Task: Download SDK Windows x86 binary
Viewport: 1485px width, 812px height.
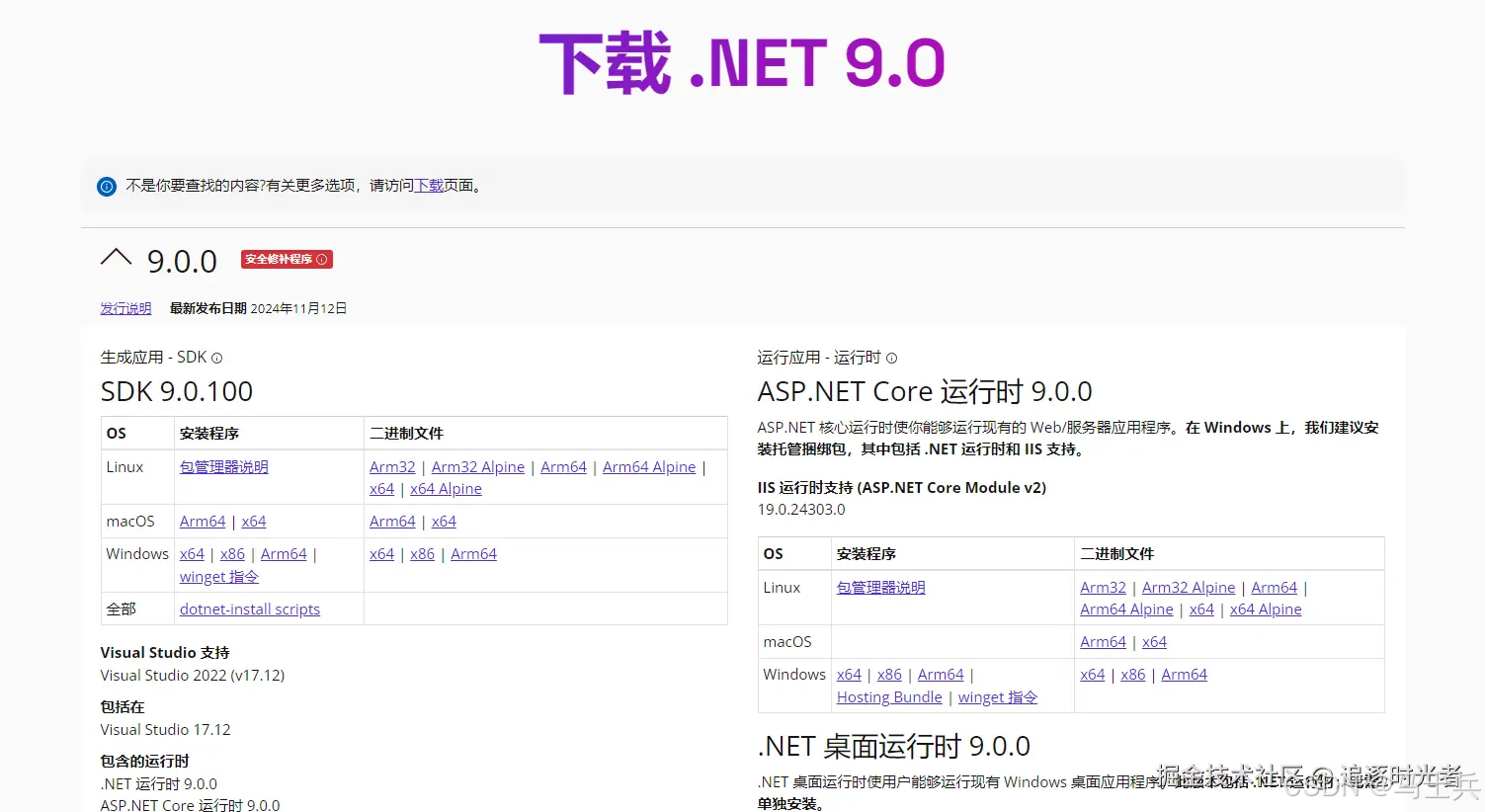Action: tap(422, 554)
